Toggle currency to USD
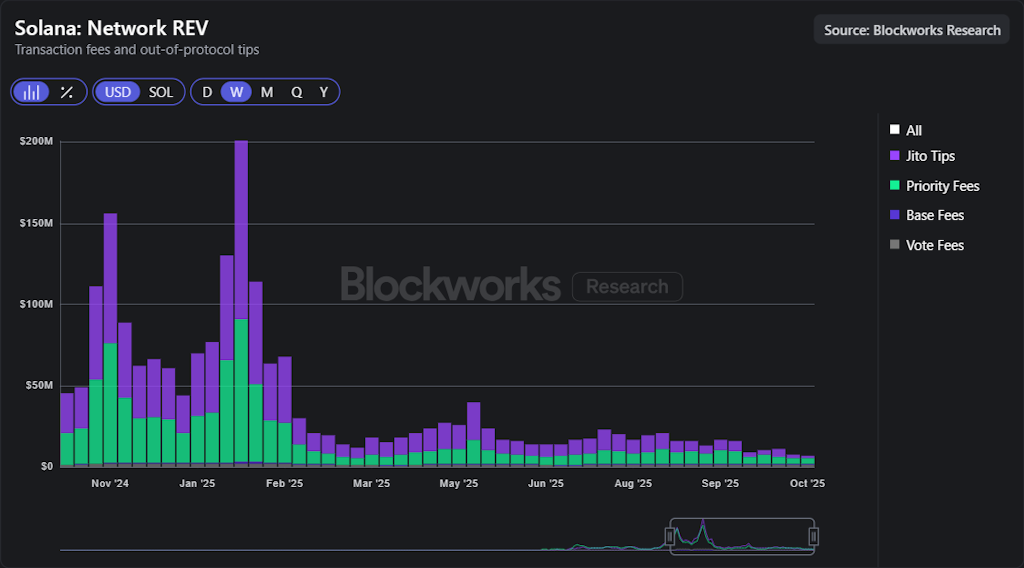 (x=118, y=92)
